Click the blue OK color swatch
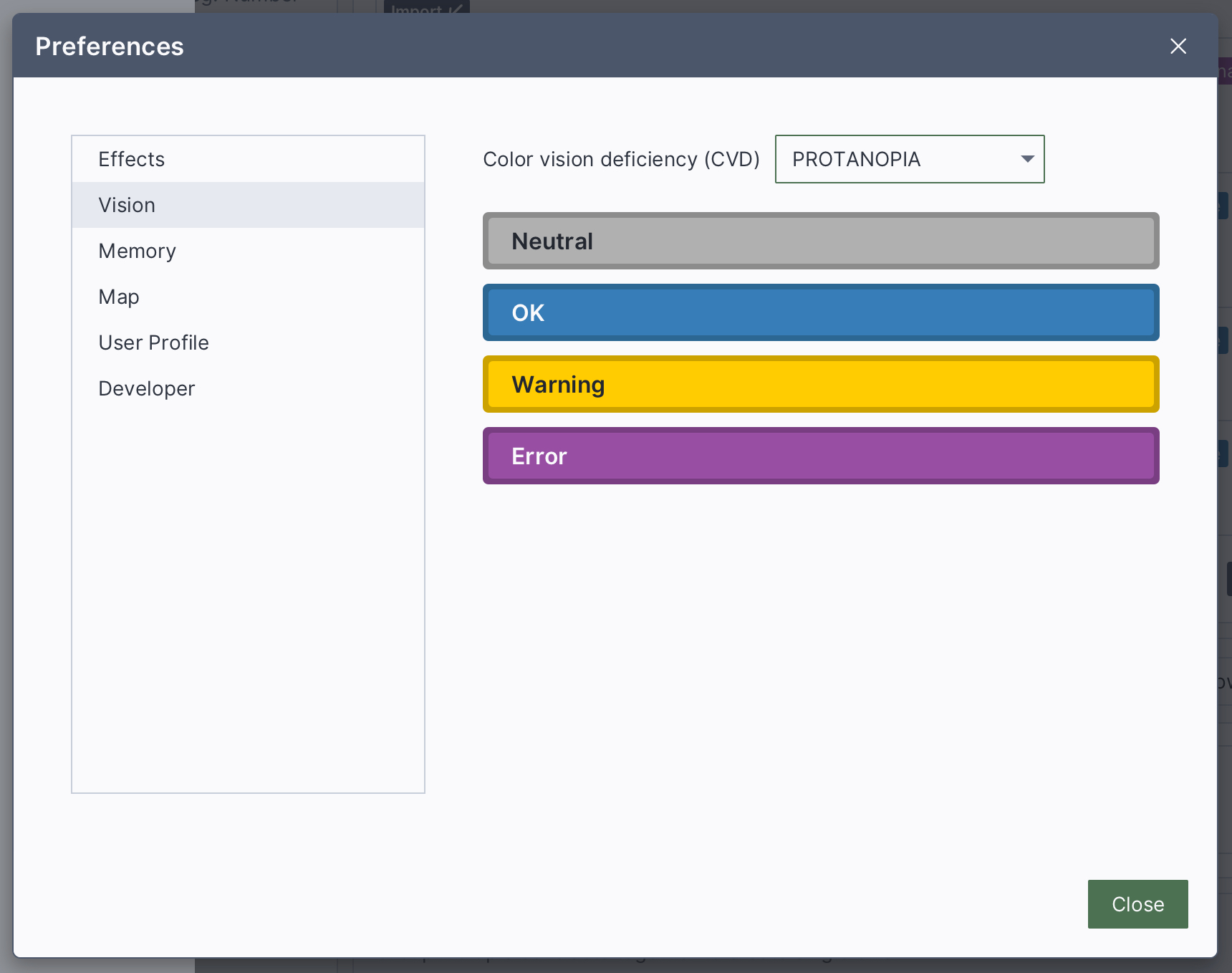 820,312
